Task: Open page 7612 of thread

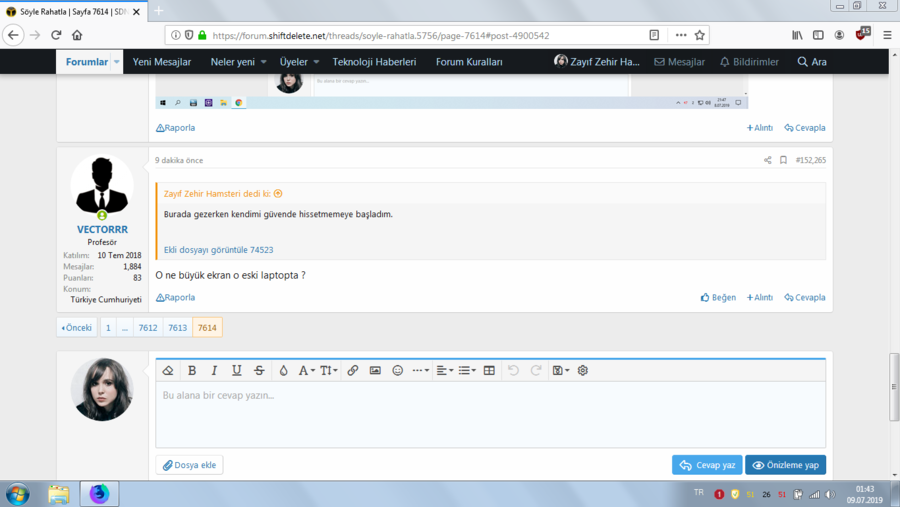Action: tap(148, 328)
